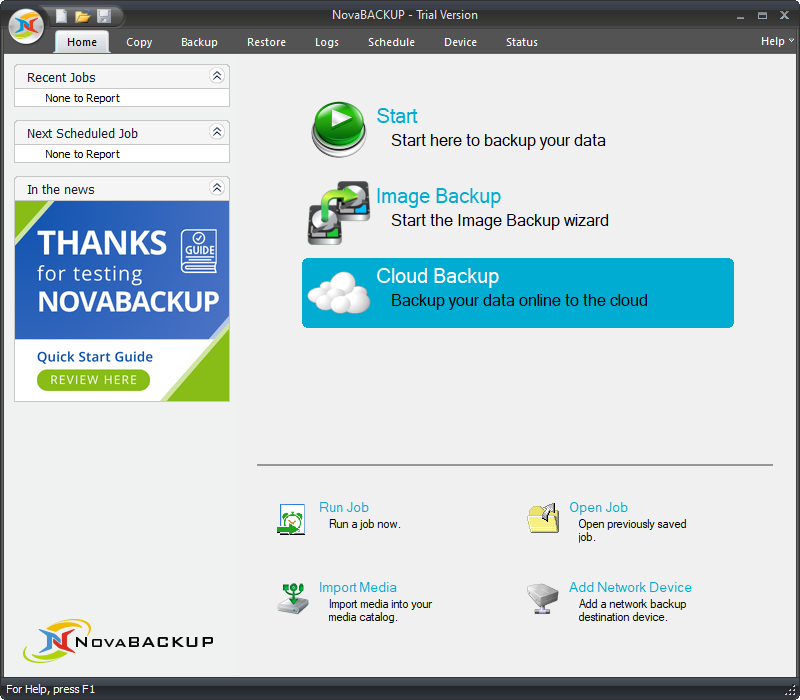Click the REVIEW HERE green button
800x700 pixels.
point(93,380)
